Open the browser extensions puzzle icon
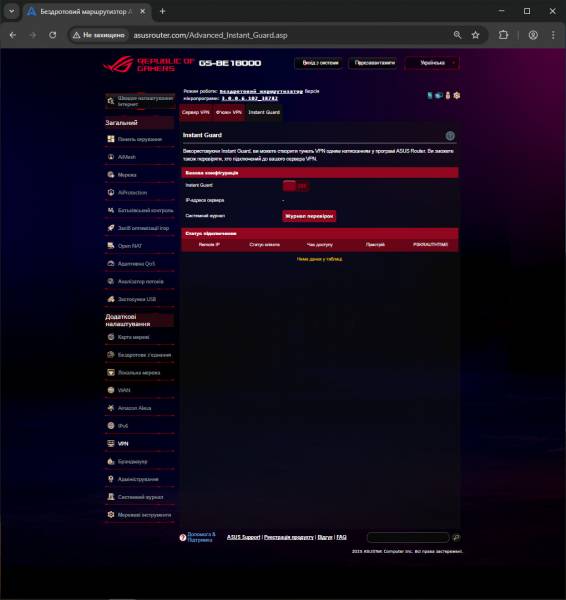Screen dimensions: 566x600 (x=503, y=35)
